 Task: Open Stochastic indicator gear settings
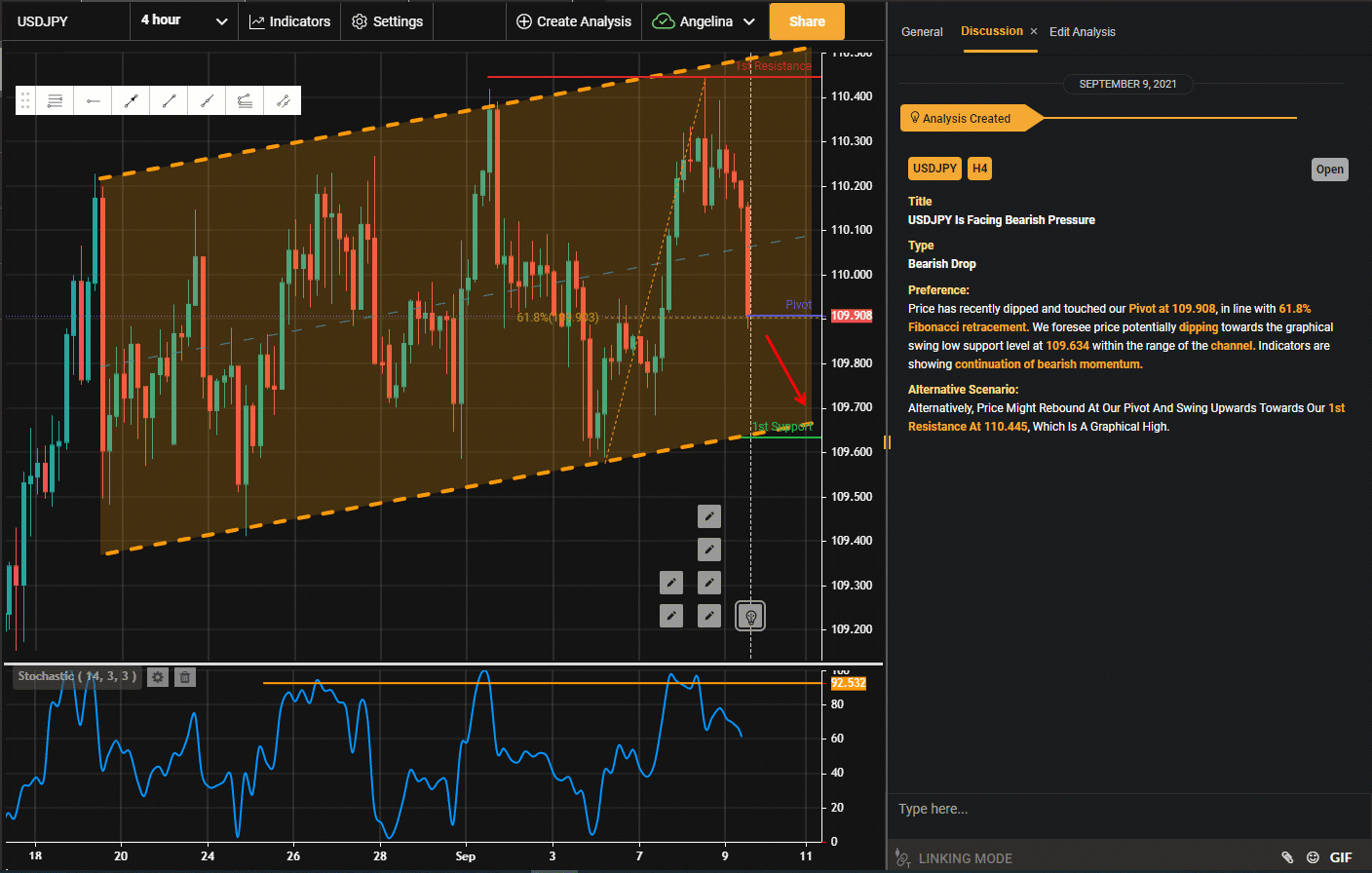tap(158, 676)
